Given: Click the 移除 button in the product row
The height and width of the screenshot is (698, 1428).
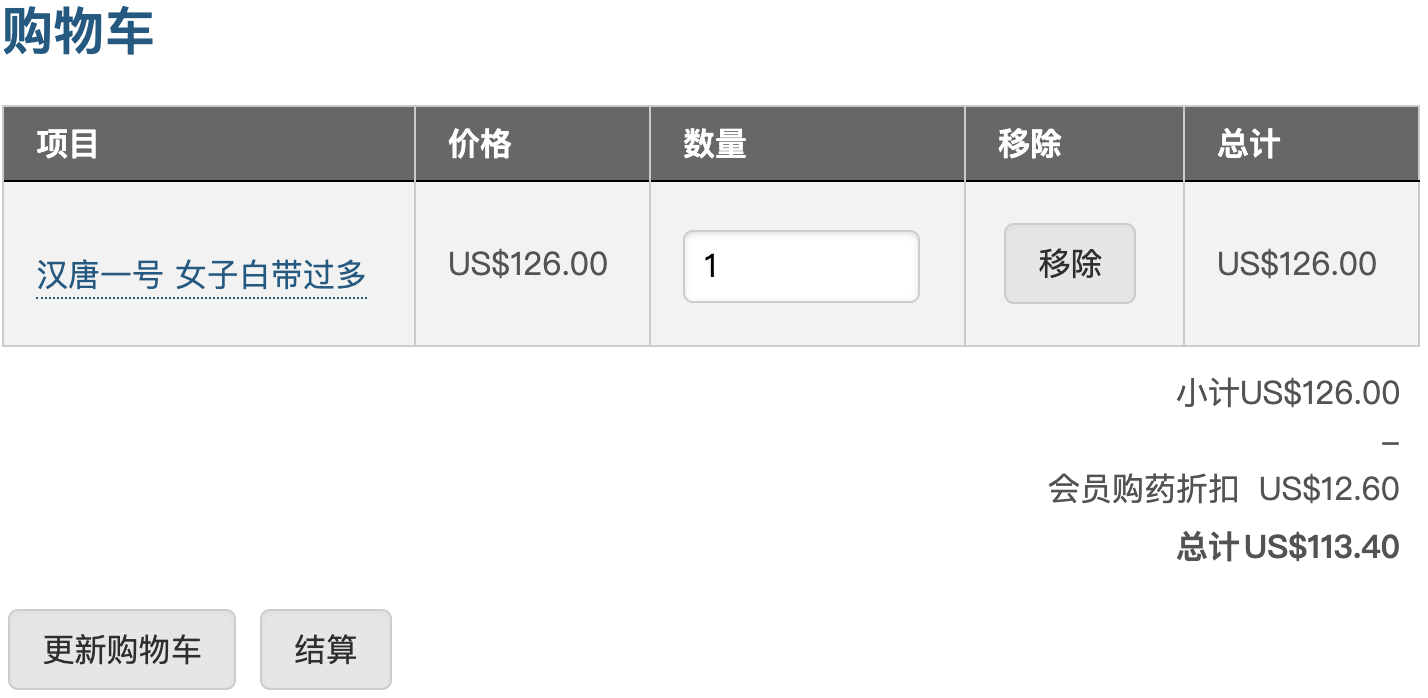Looking at the screenshot, I should point(1069,263).
